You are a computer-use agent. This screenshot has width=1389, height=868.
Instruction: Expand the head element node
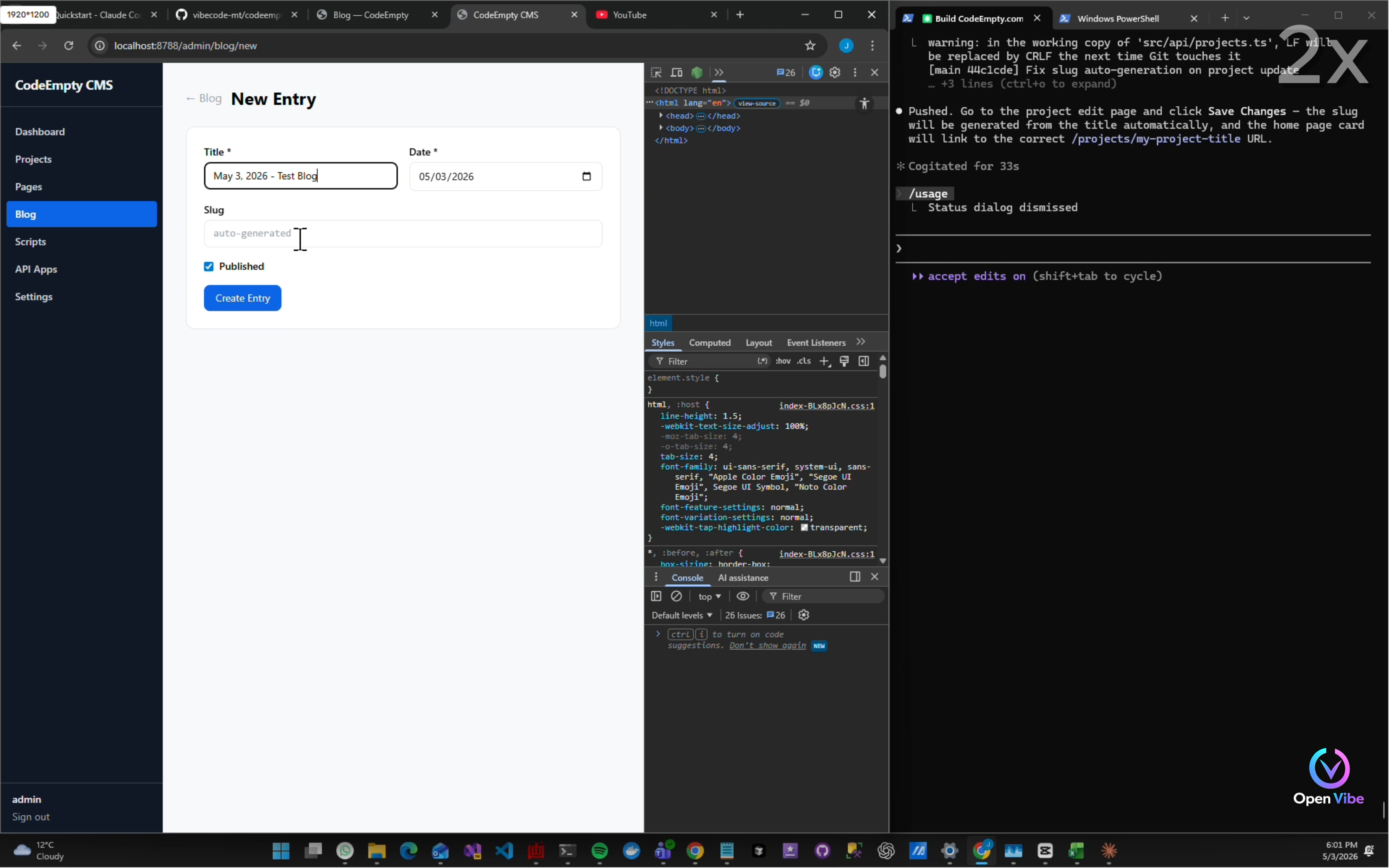tap(661, 116)
